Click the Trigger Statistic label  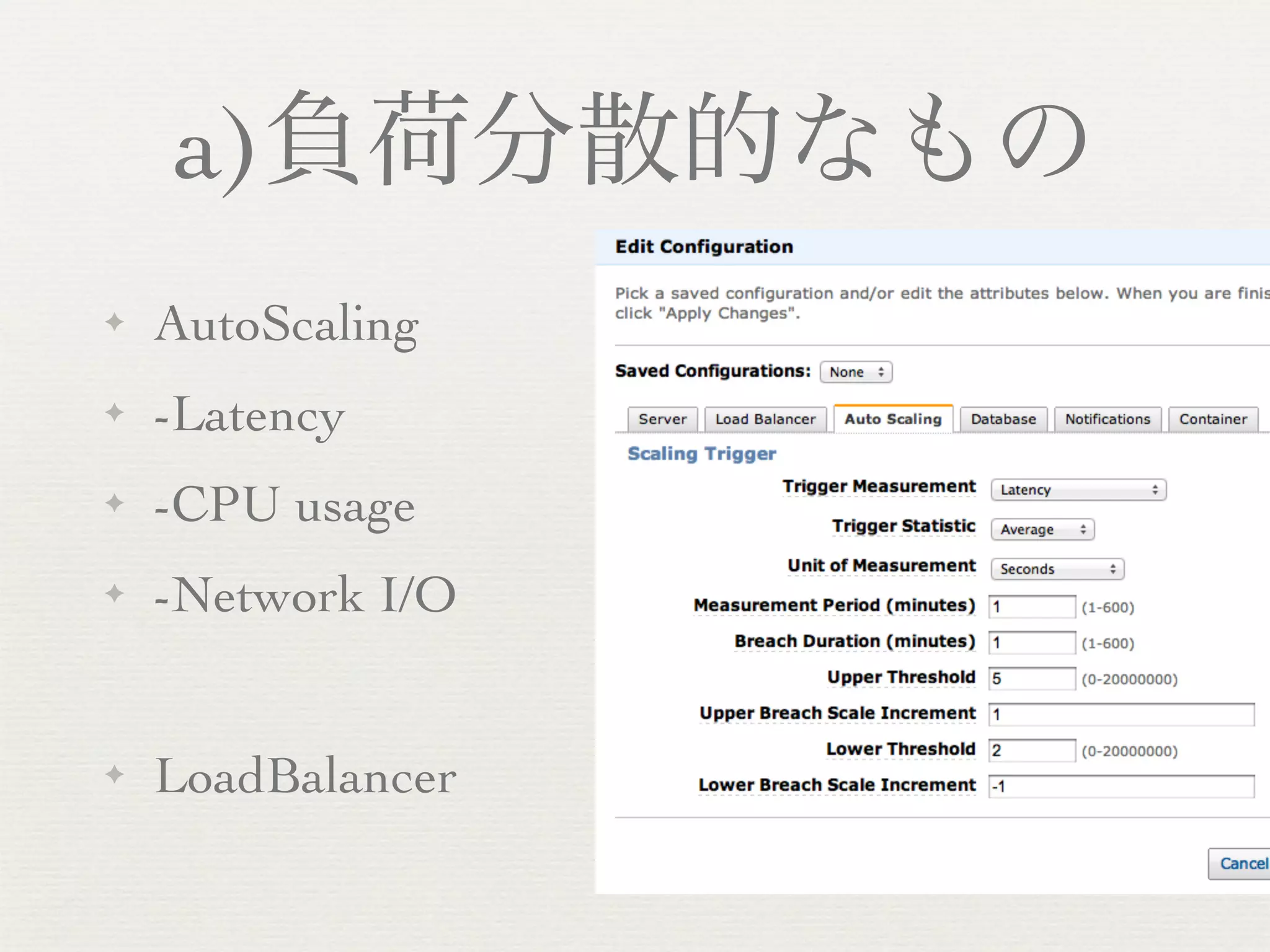904,526
